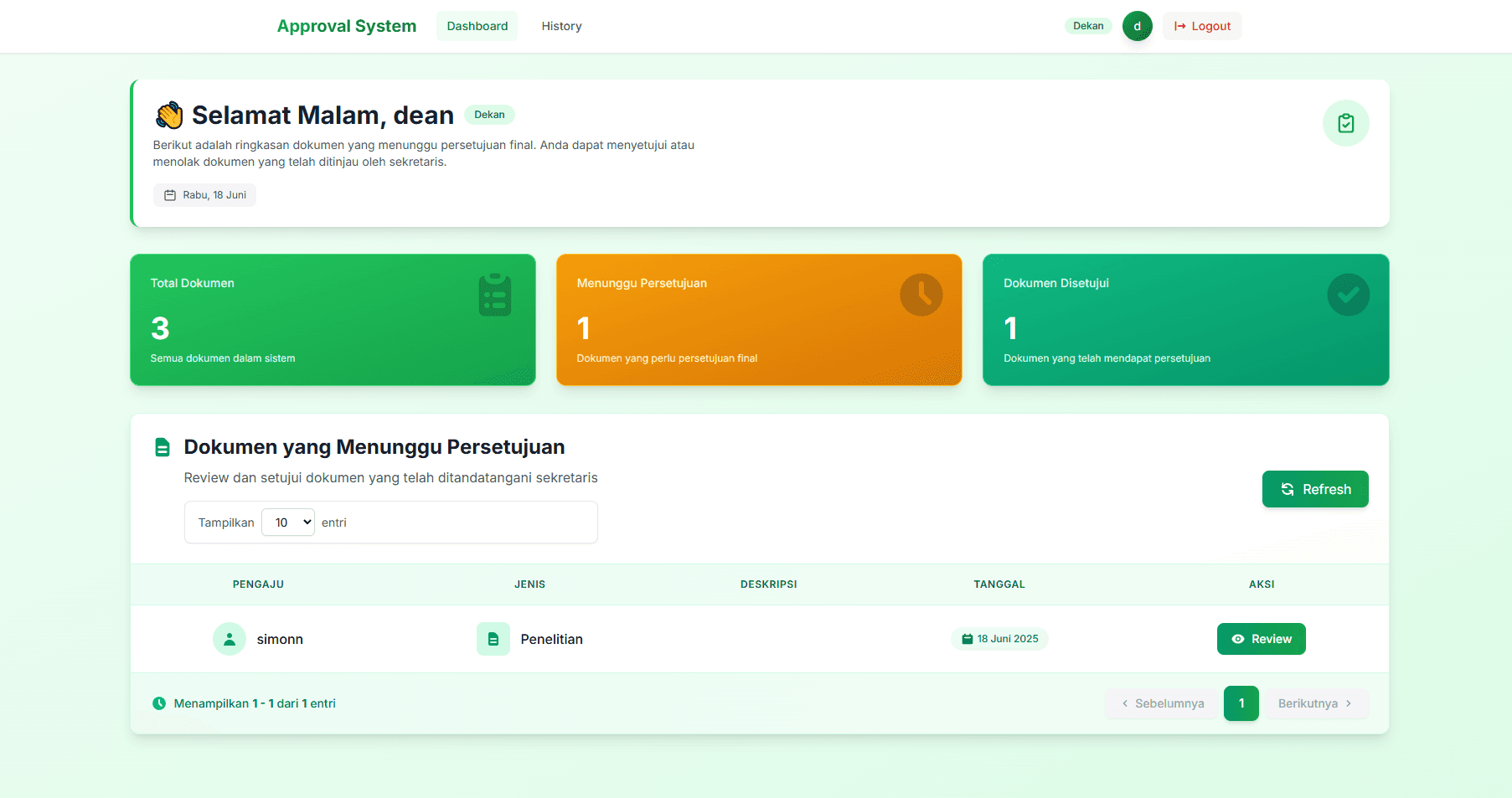Click the user avatar icon beside simonn

click(x=229, y=639)
